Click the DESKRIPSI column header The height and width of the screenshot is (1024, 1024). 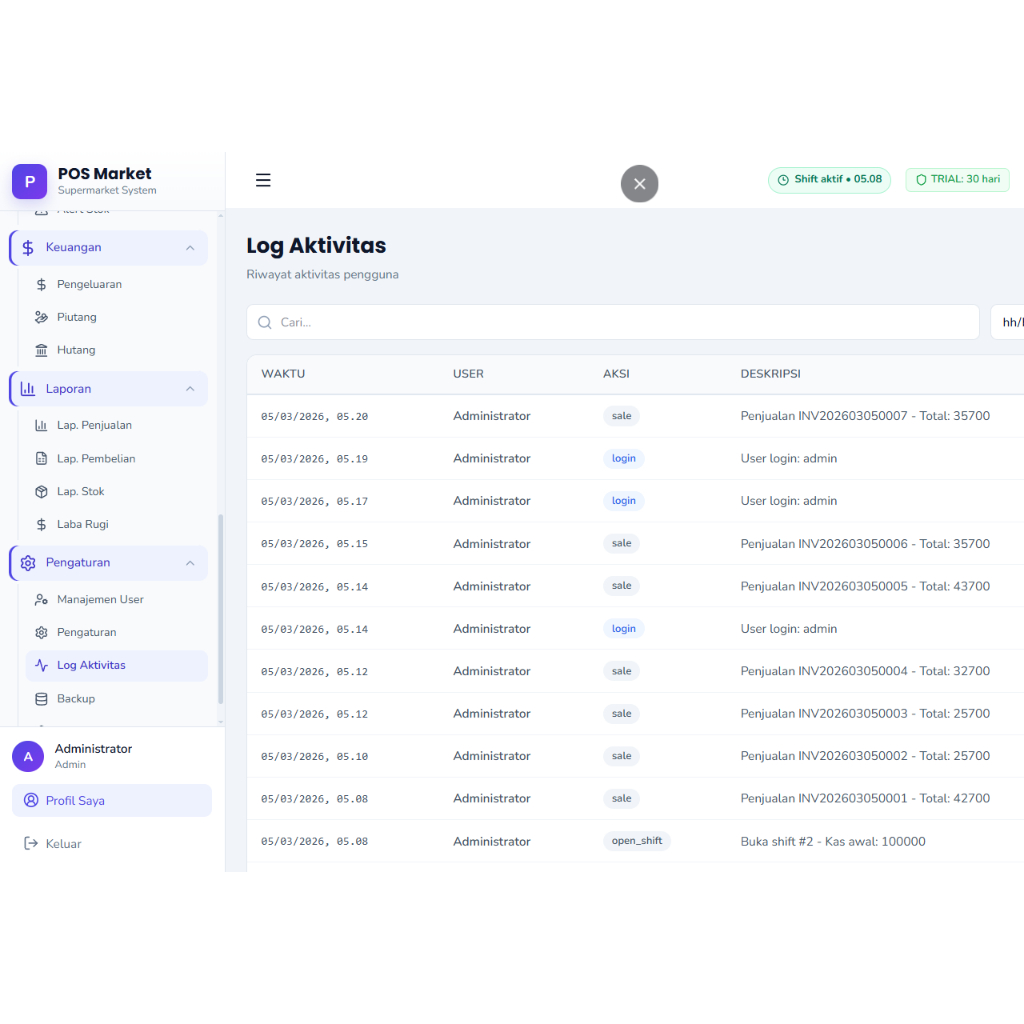(x=771, y=374)
